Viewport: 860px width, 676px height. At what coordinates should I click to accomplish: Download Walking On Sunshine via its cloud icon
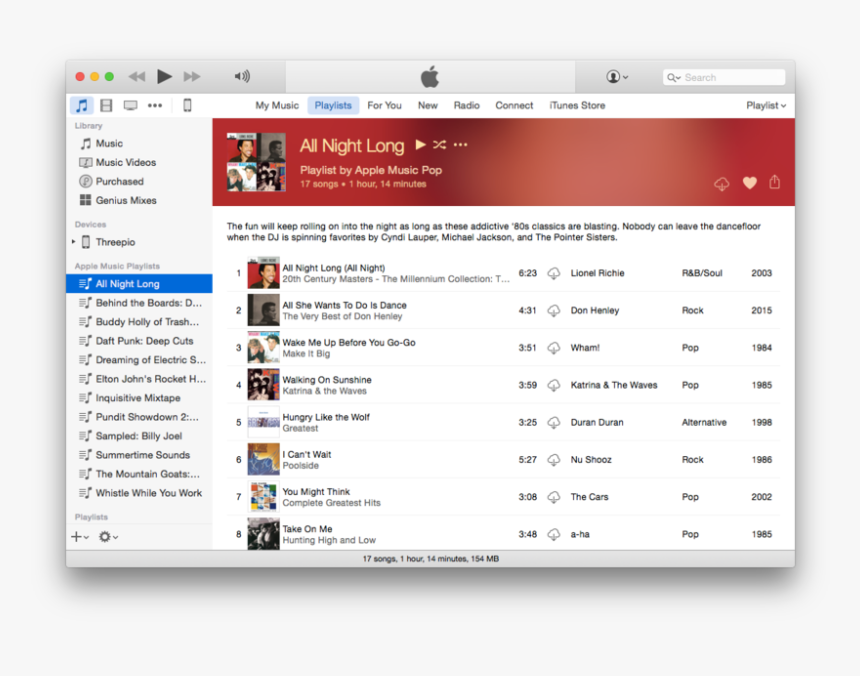tap(554, 385)
